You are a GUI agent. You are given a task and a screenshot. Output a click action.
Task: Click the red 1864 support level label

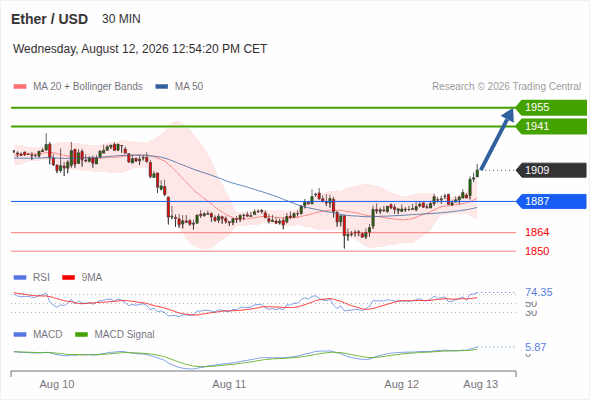tap(537, 233)
